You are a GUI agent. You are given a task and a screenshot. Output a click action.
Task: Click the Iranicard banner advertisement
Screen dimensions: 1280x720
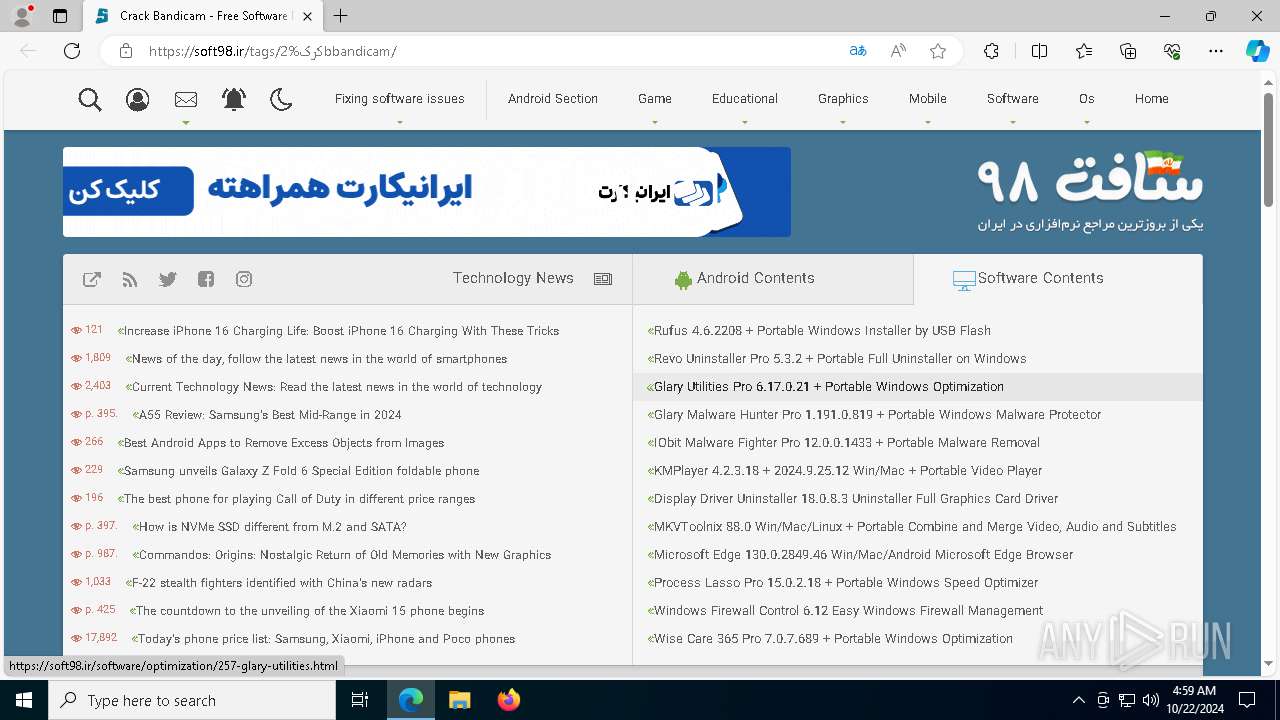pyautogui.click(x=427, y=192)
